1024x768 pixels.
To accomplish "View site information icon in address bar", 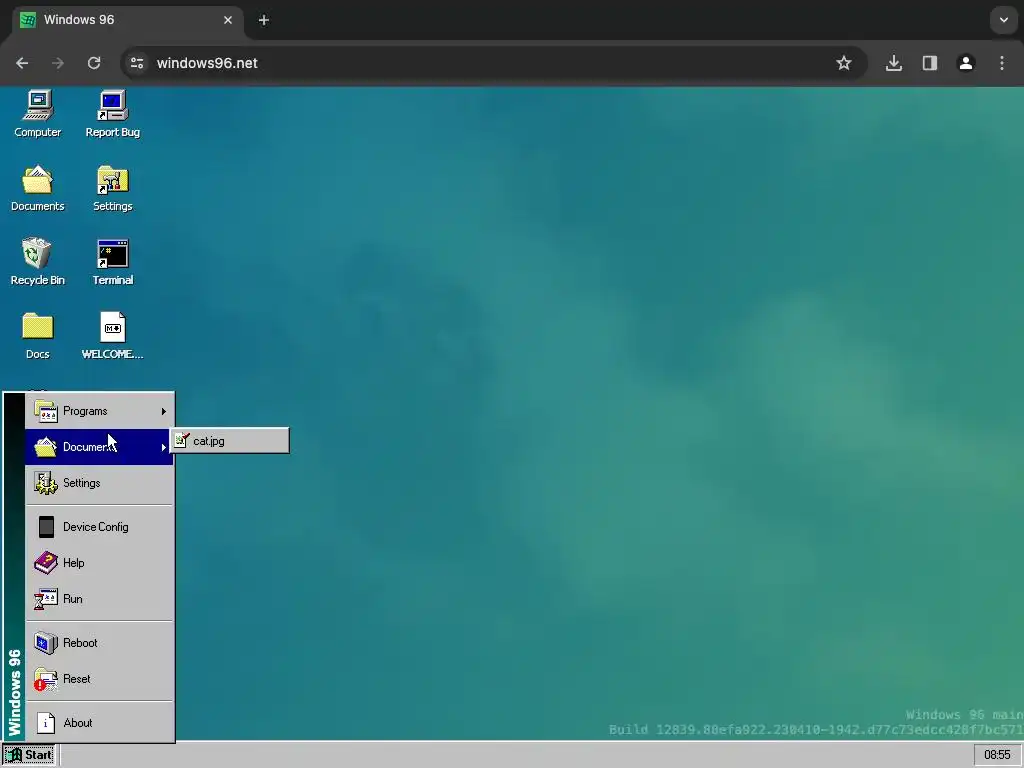I will [137, 63].
